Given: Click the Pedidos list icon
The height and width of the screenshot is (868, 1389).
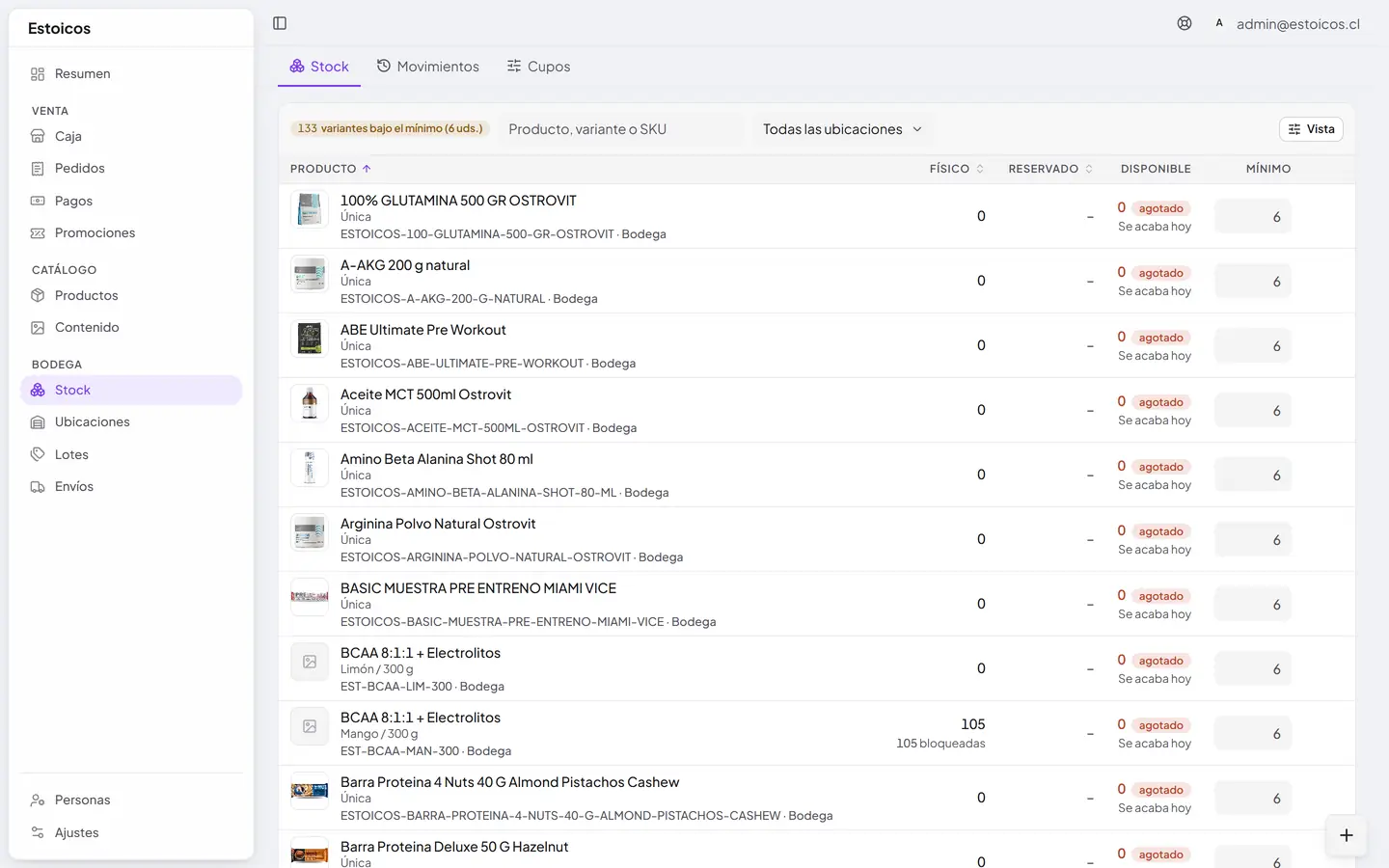Looking at the screenshot, I should (x=38, y=169).
